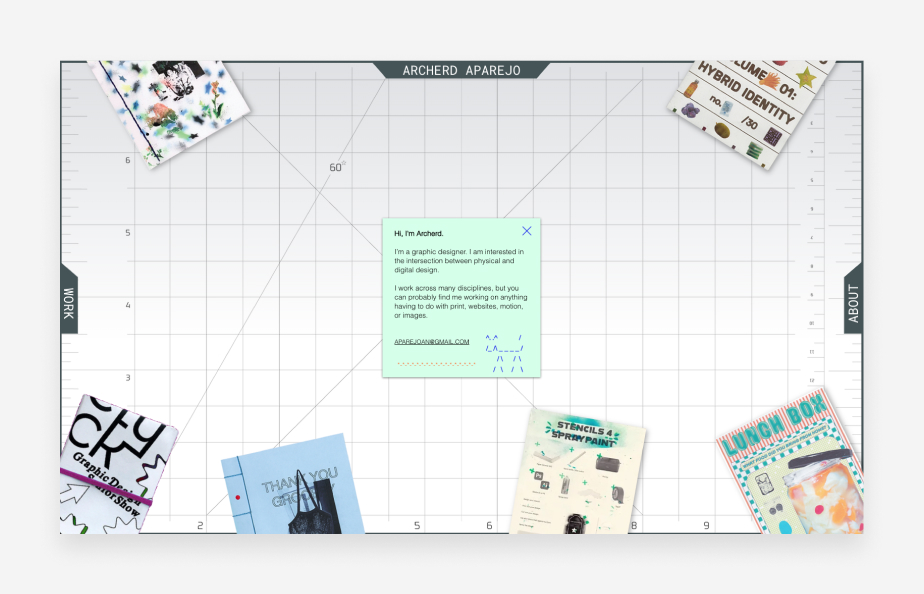The image size is (924, 594).
Task: Click the ARCHERD APAREJO site title banner
Action: click(x=462, y=70)
